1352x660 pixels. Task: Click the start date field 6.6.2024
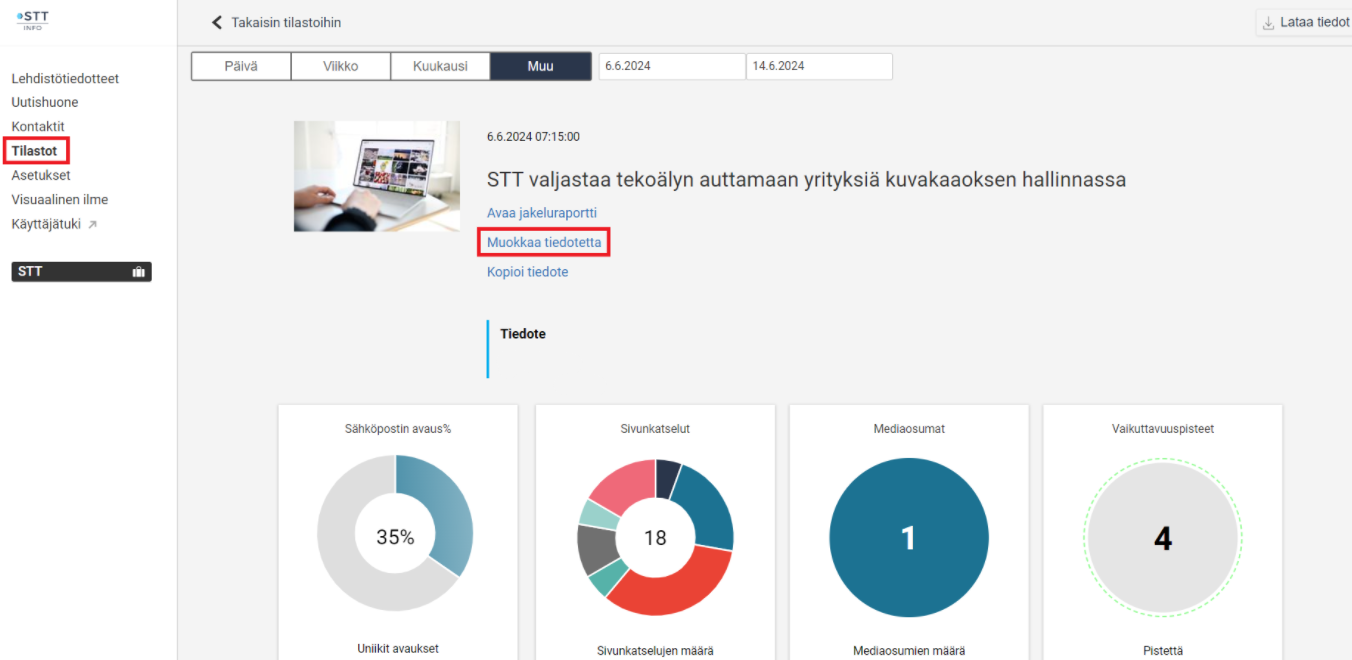[x=672, y=66]
